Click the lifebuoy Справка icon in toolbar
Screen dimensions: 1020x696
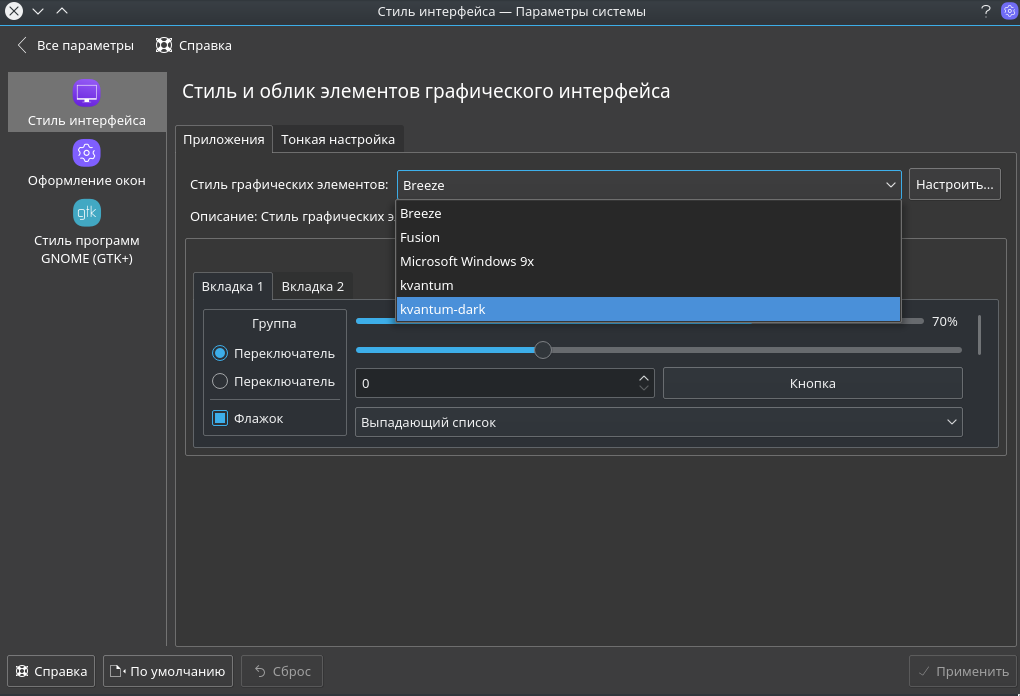163,45
